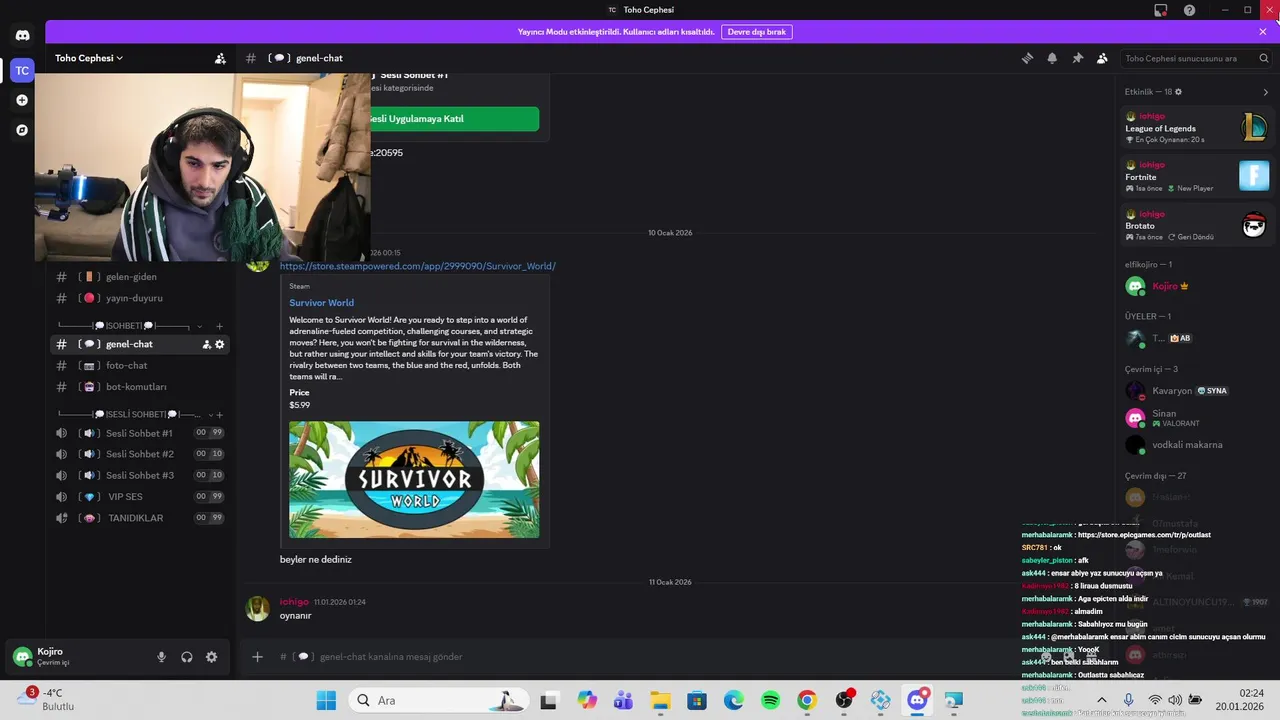Open foto-chat text channel

[142, 366]
